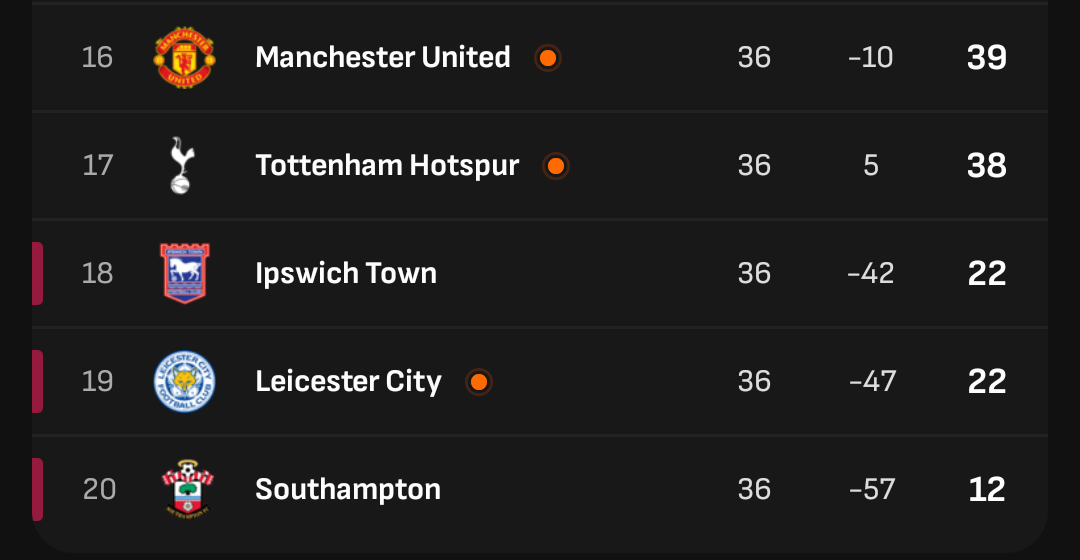1080x560 pixels.
Task: Click Southampton's -57 goal difference
Action: (872, 489)
